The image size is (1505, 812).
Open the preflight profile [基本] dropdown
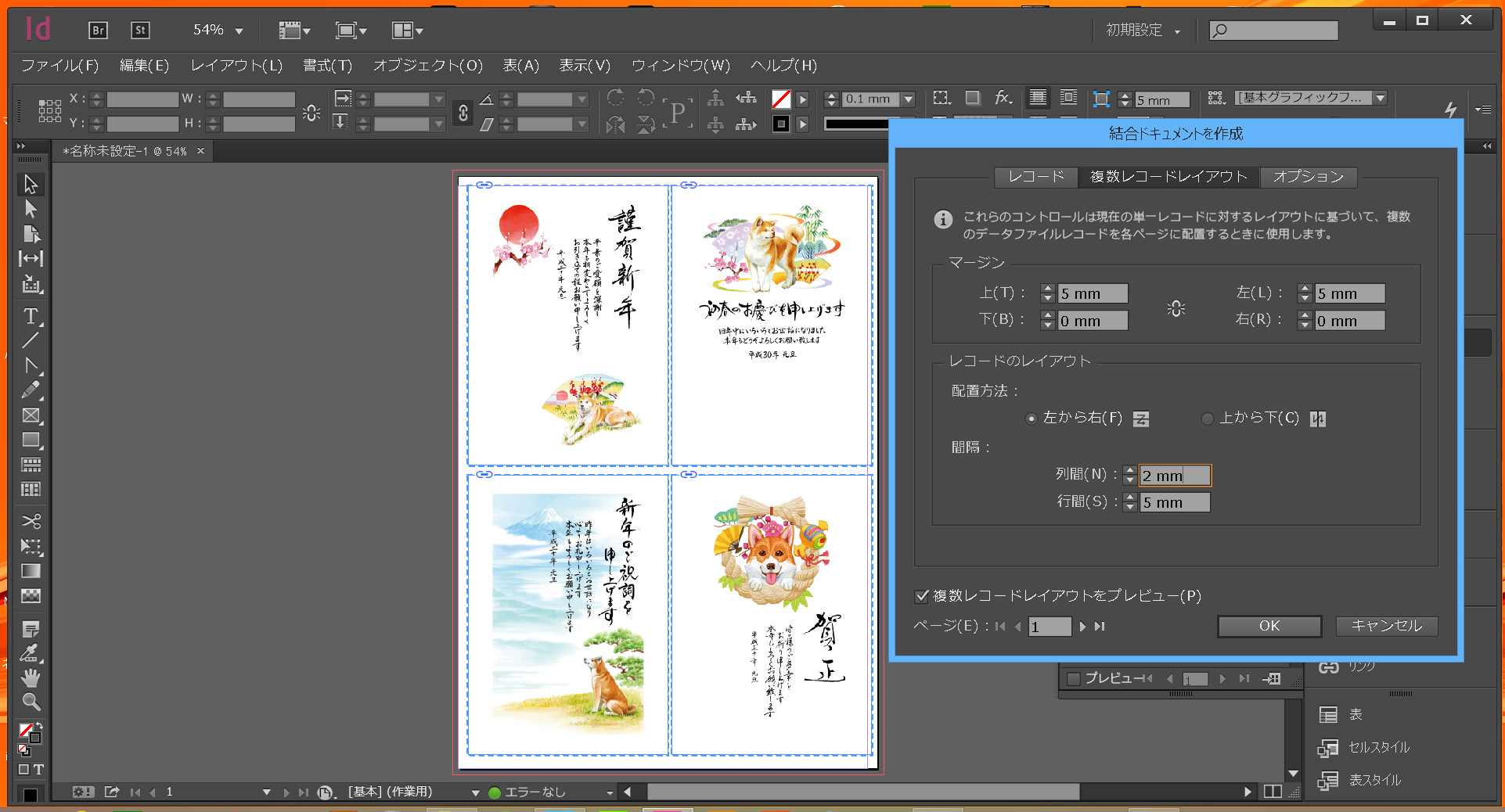pos(475,792)
